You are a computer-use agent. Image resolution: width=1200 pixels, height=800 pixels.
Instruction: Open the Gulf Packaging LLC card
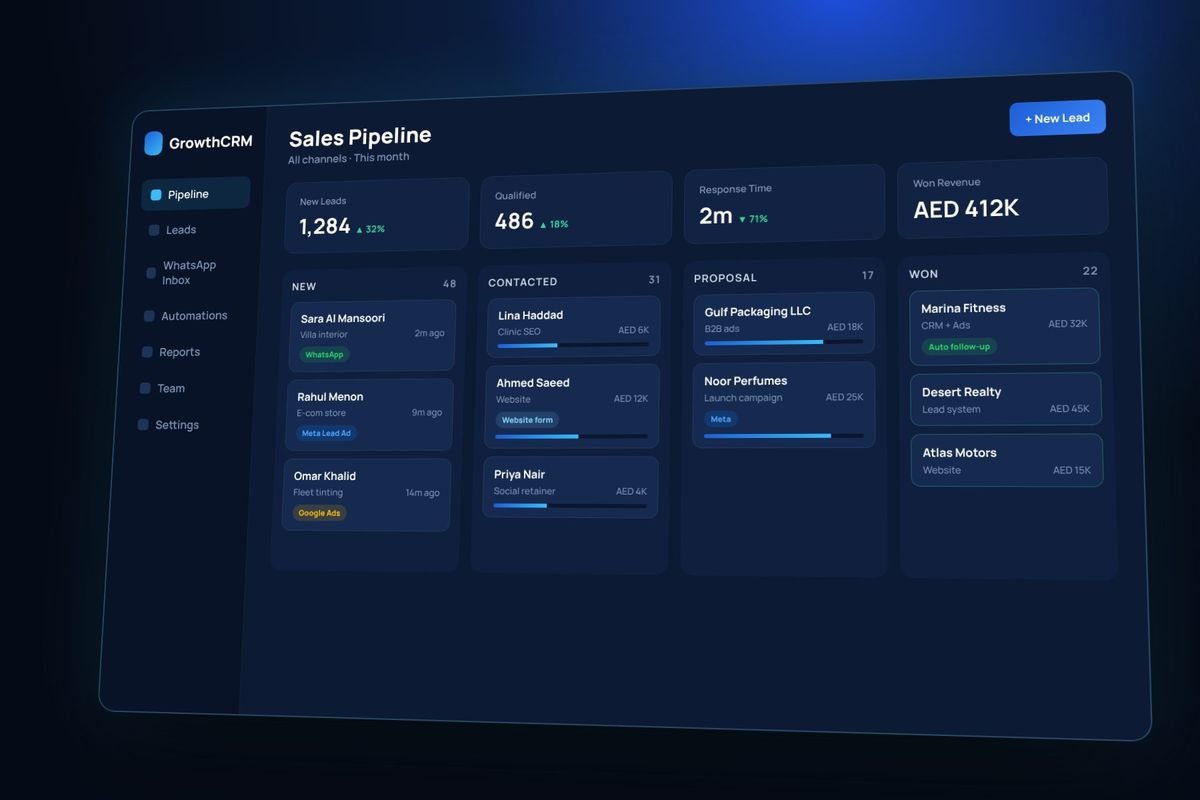click(x=784, y=323)
